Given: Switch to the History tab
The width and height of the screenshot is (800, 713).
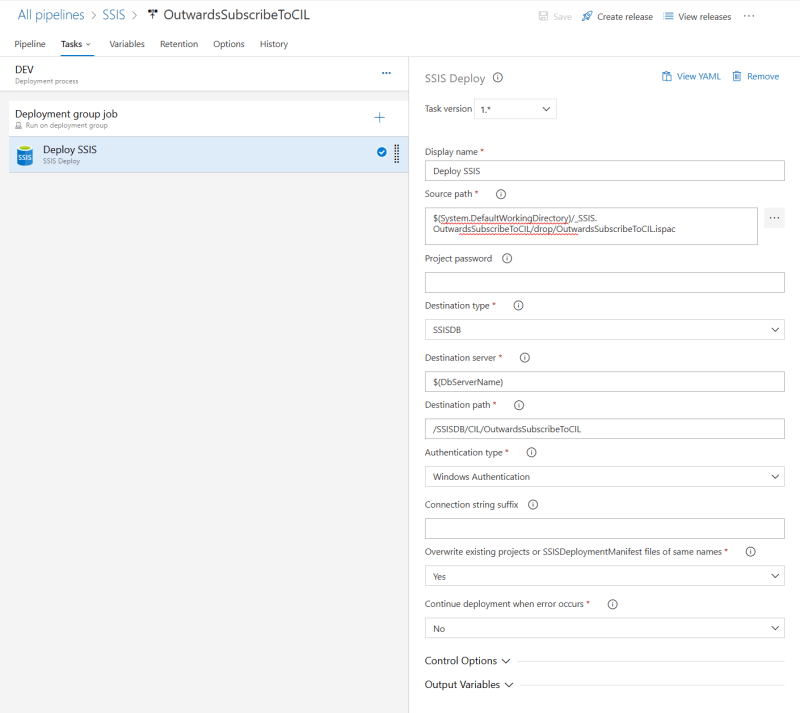Looking at the screenshot, I should click(x=273, y=44).
